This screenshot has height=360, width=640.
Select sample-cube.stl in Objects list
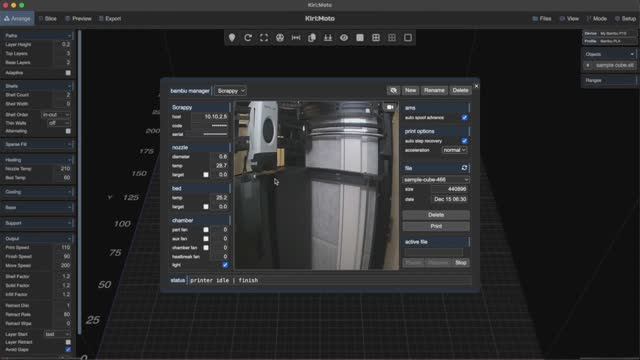(x=614, y=65)
